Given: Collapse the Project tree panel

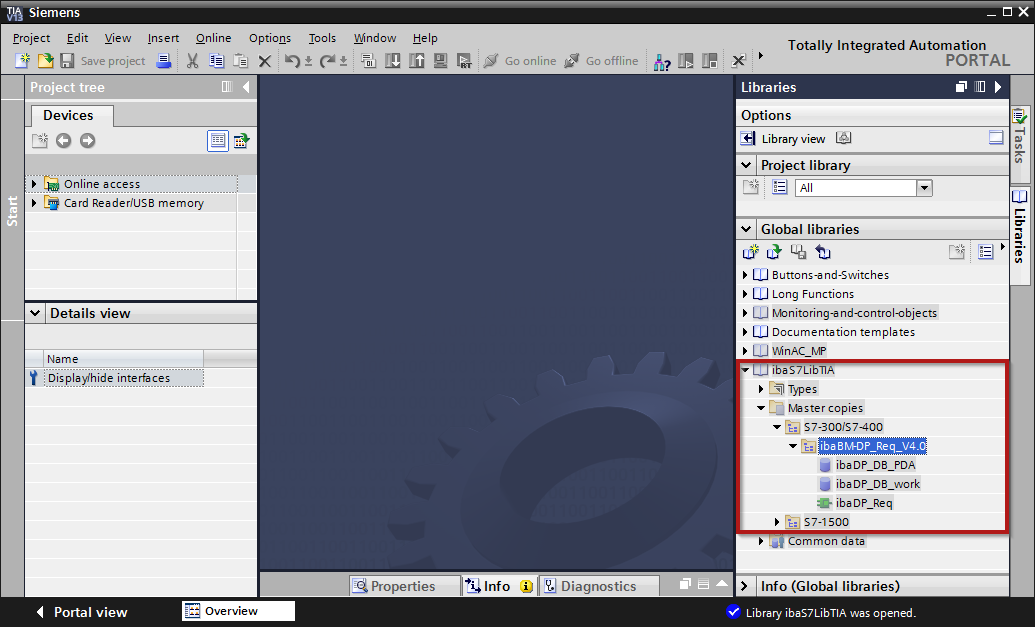Looking at the screenshot, I should point(246,88).
